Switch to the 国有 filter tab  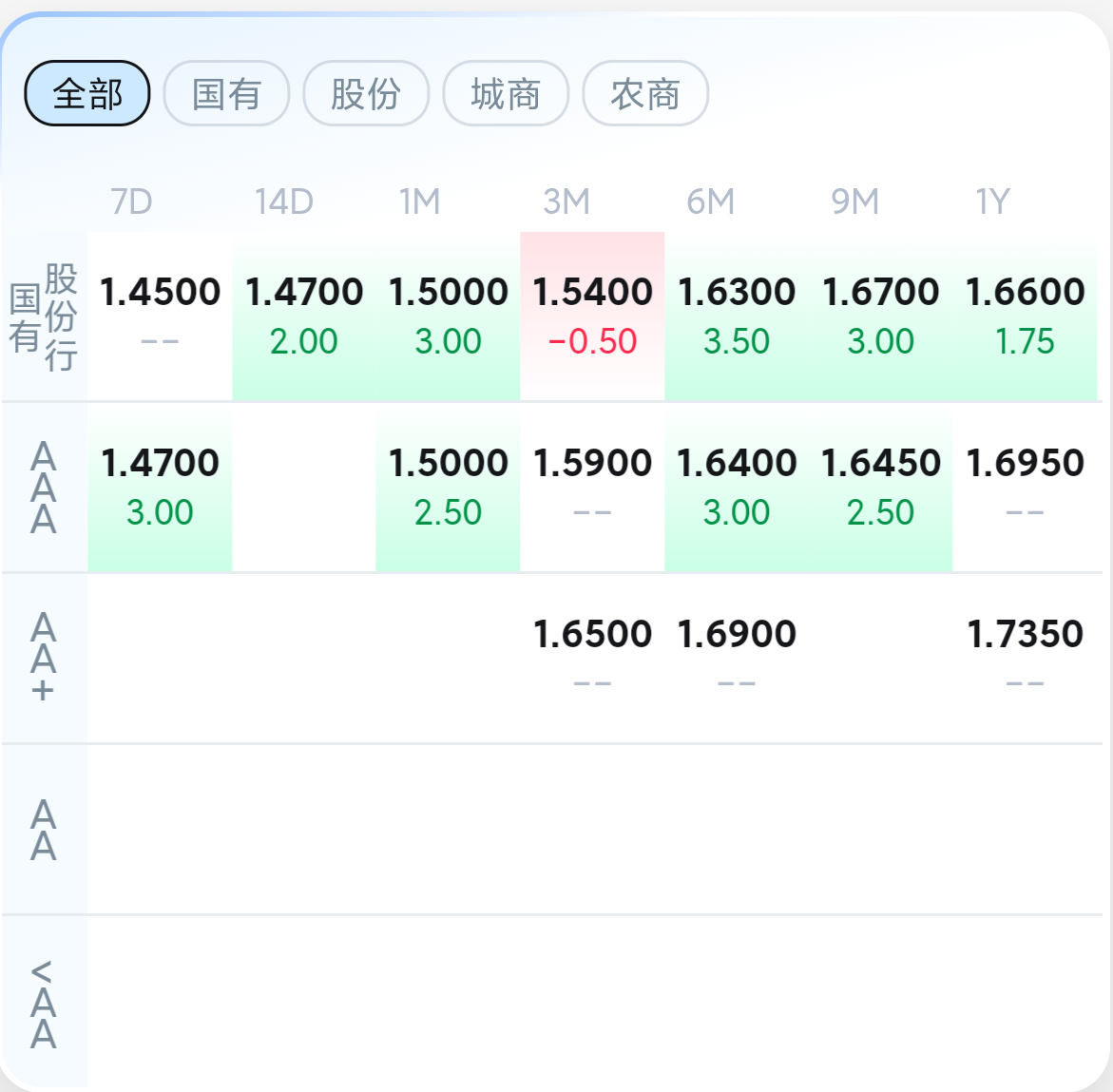[x=226, y=93]
